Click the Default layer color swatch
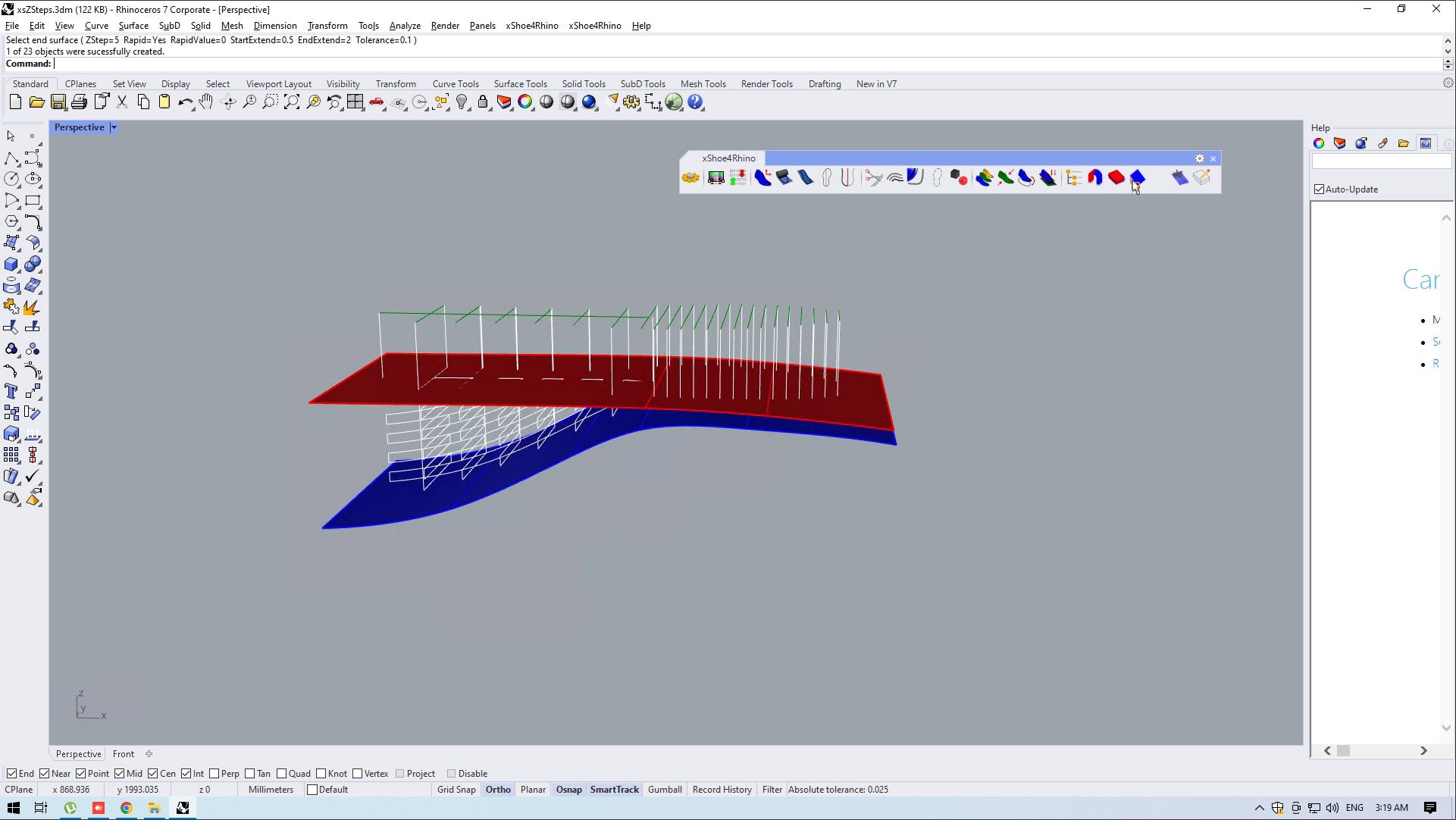1456x820 pixels. pos(312,790)
